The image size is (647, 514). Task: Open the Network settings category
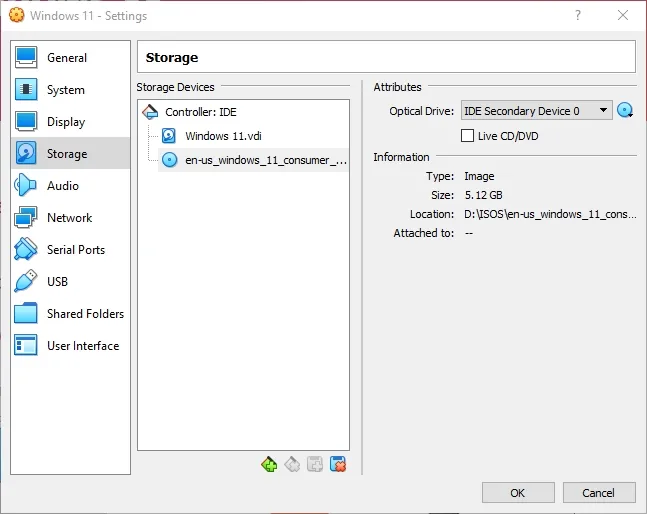pyautogui.click(x=71, y=217)
